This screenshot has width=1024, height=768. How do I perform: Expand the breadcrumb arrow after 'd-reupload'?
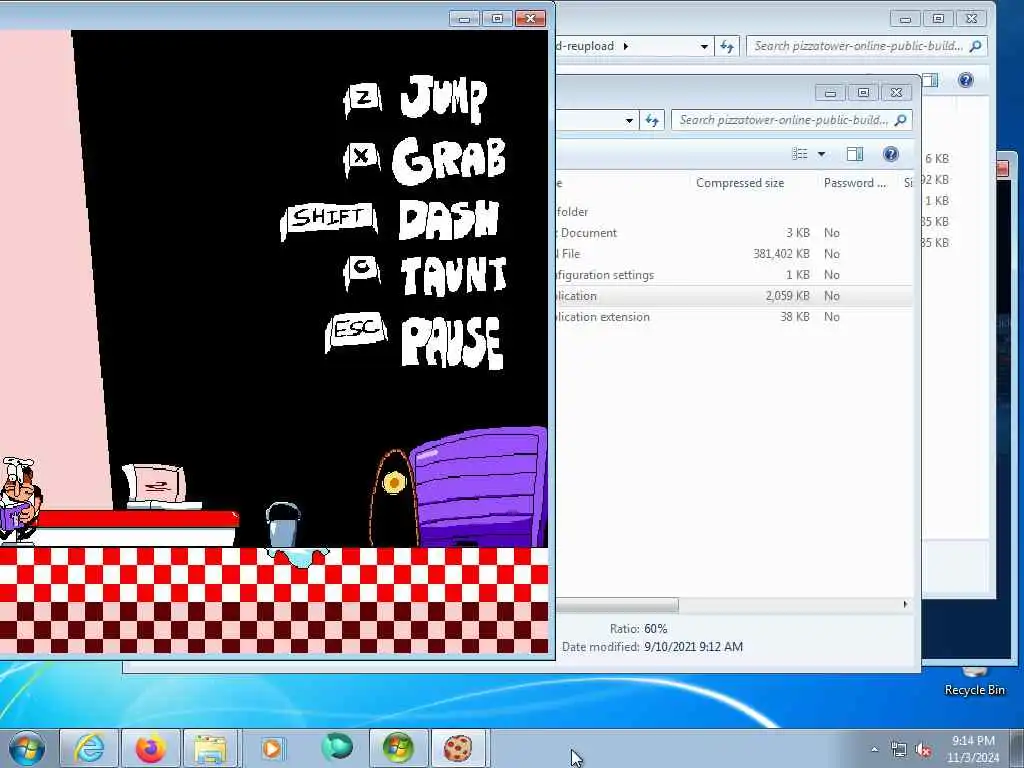click(x=626, y=46)
